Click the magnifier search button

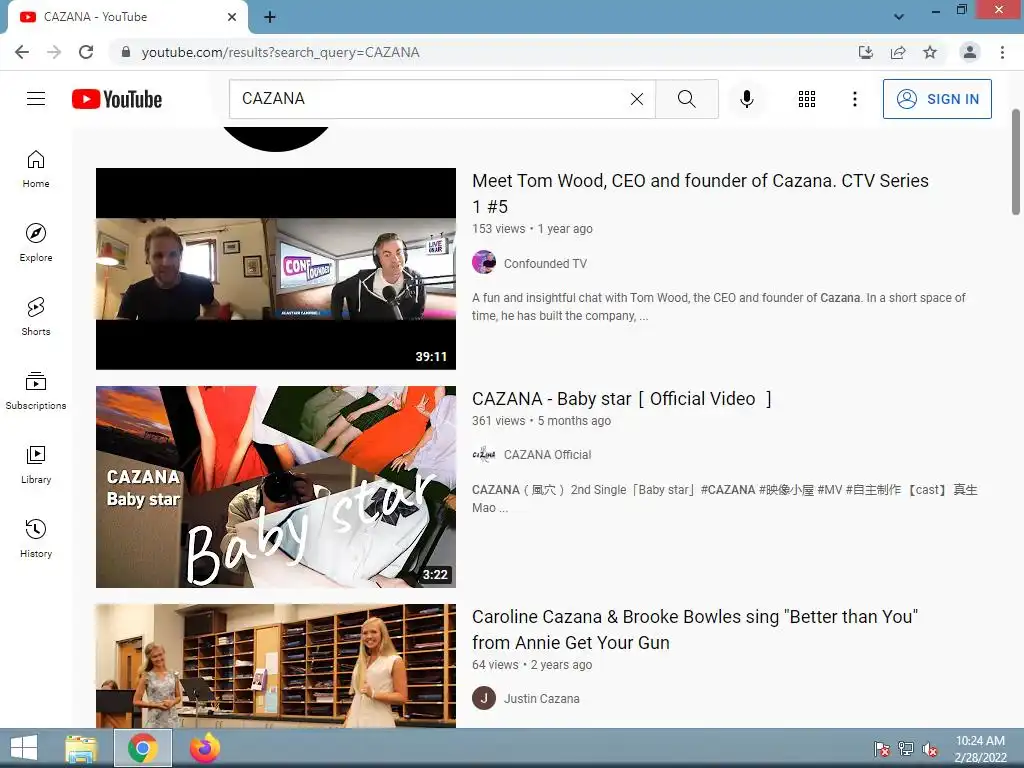point(686,99)
